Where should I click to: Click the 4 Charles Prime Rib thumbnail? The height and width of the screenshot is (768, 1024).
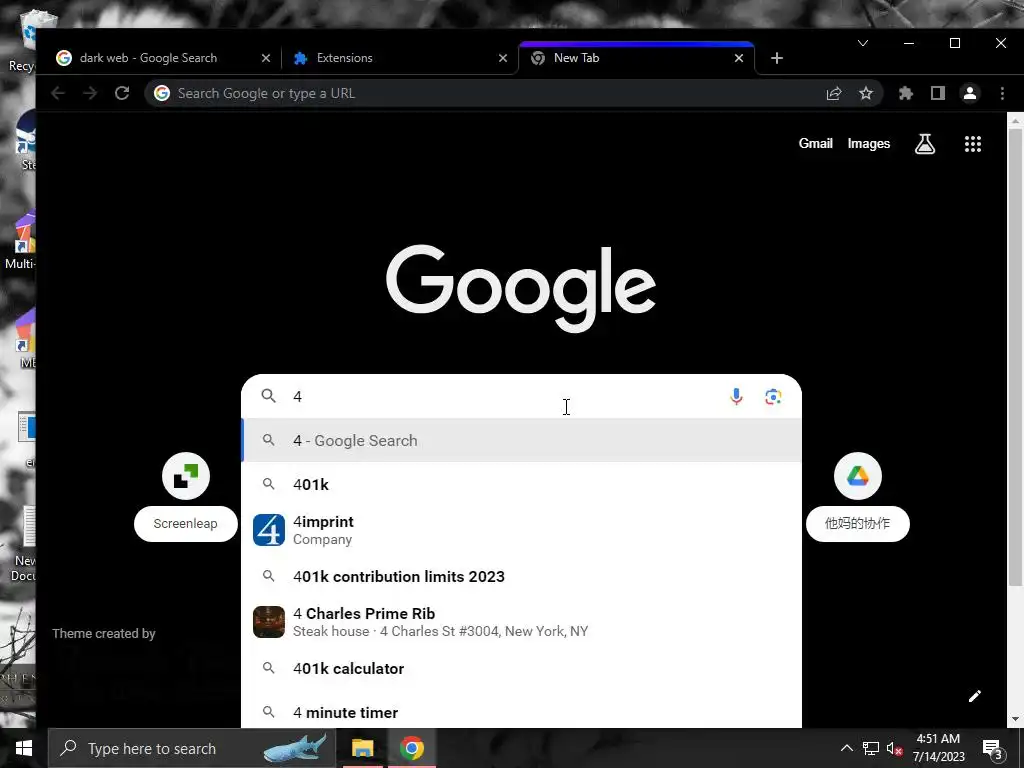(x=269, y=622)
